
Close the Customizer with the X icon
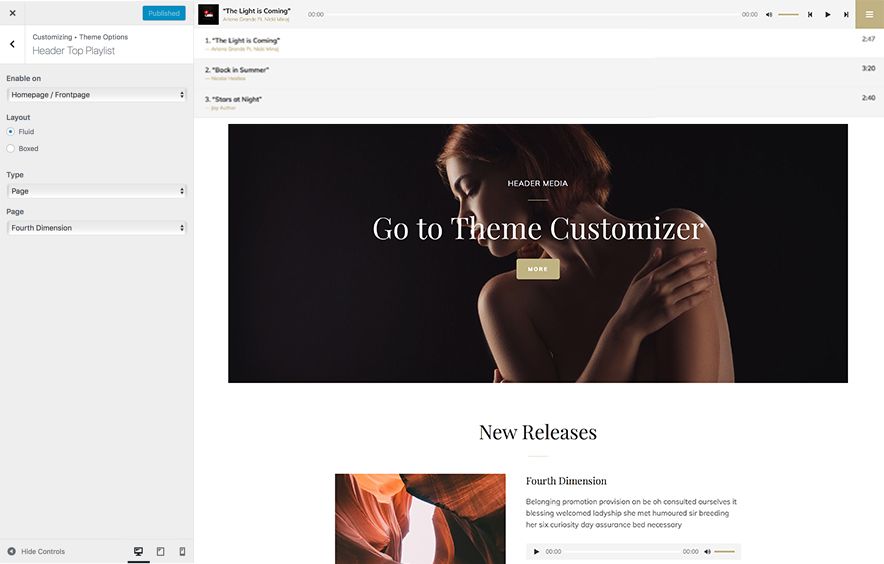pos(12,13)
